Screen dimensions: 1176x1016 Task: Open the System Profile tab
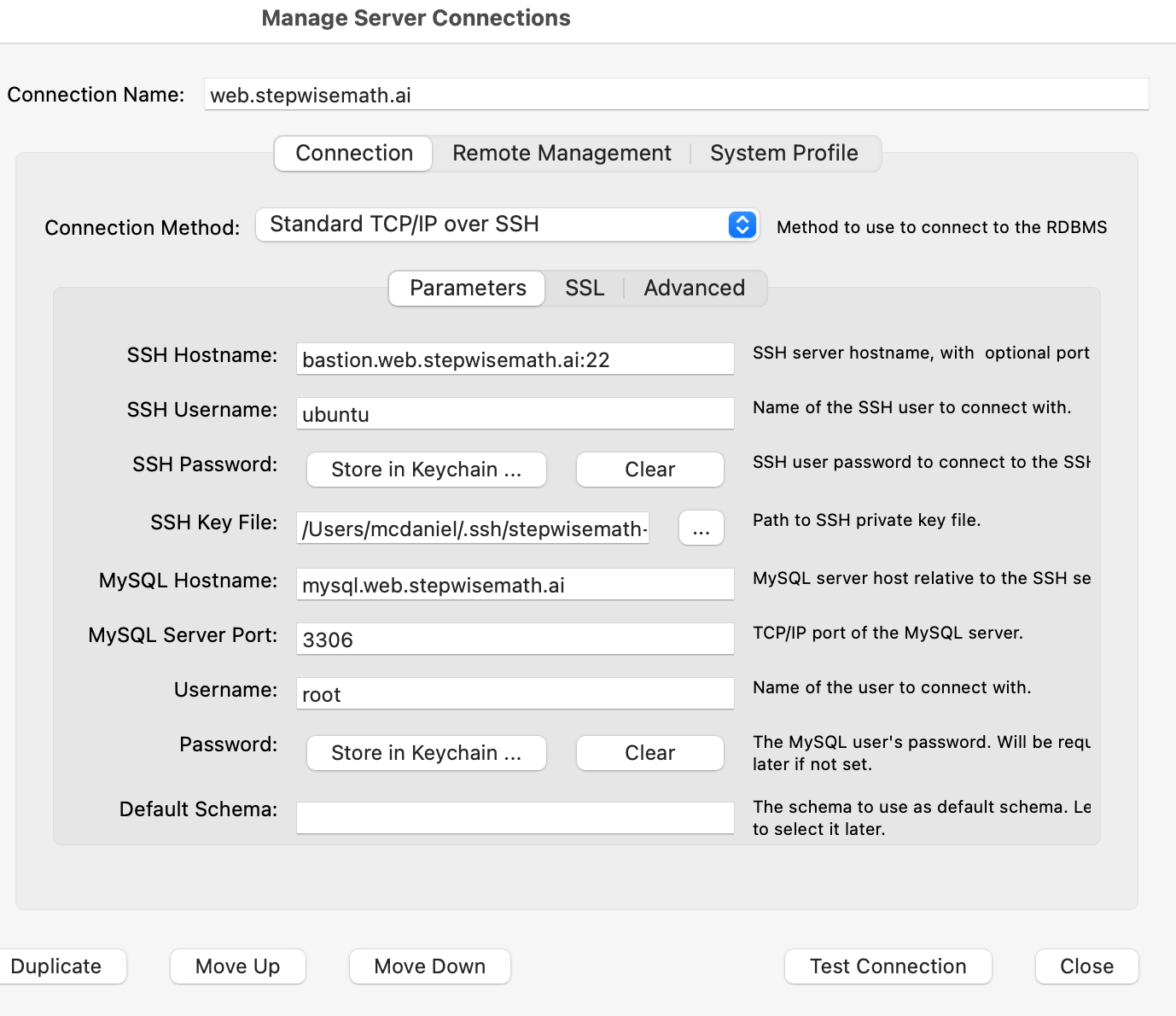784,154
